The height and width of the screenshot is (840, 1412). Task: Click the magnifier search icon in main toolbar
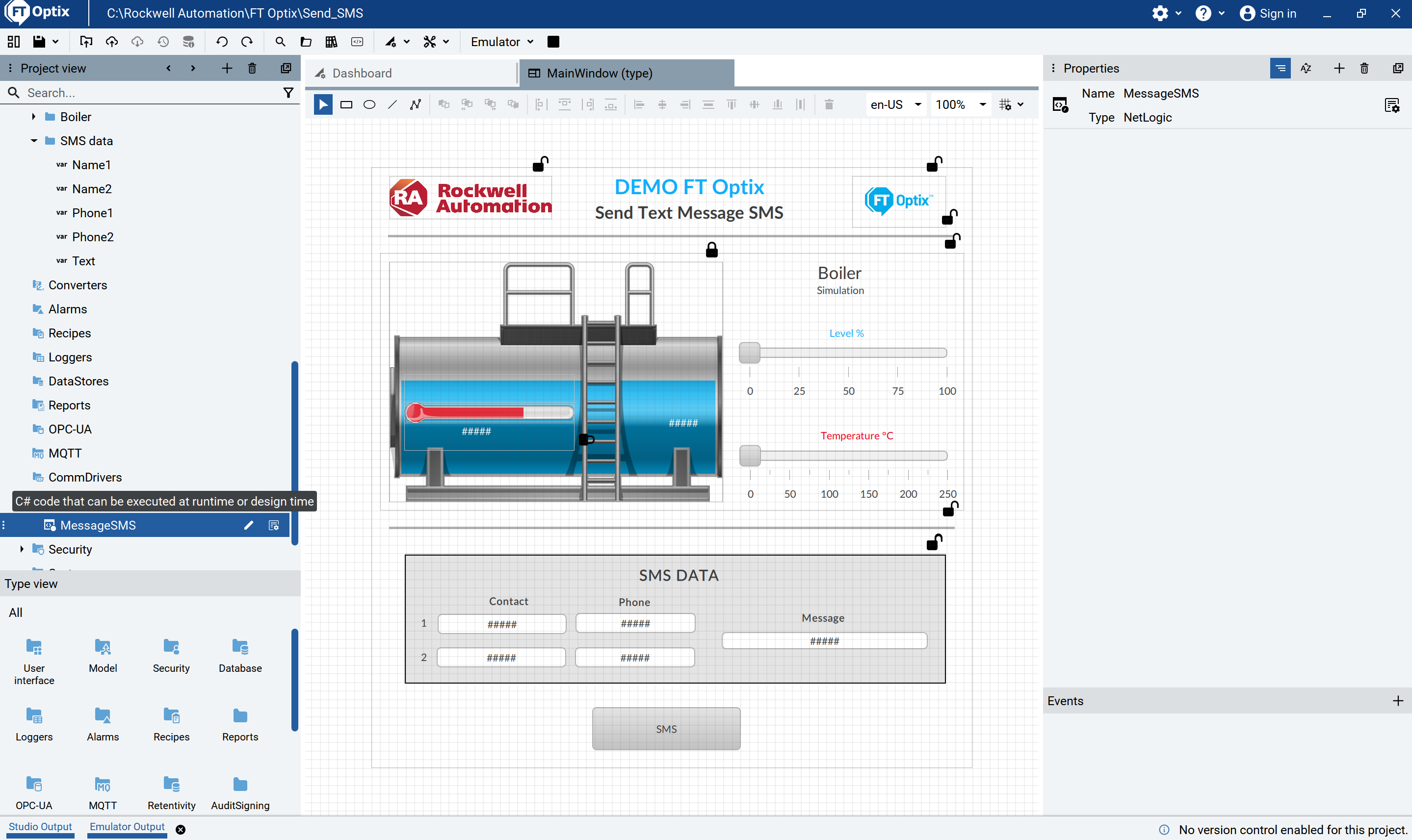(x=280, y=42)
